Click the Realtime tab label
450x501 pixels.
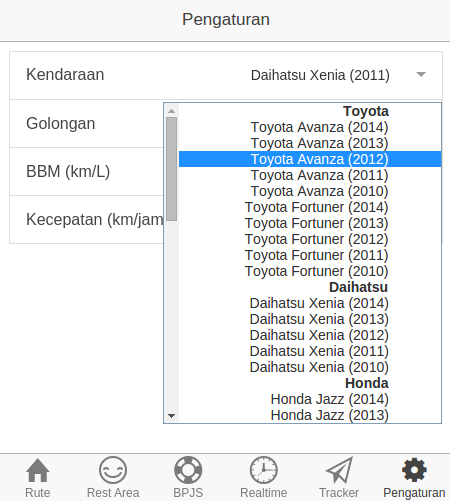click(263, 493)
